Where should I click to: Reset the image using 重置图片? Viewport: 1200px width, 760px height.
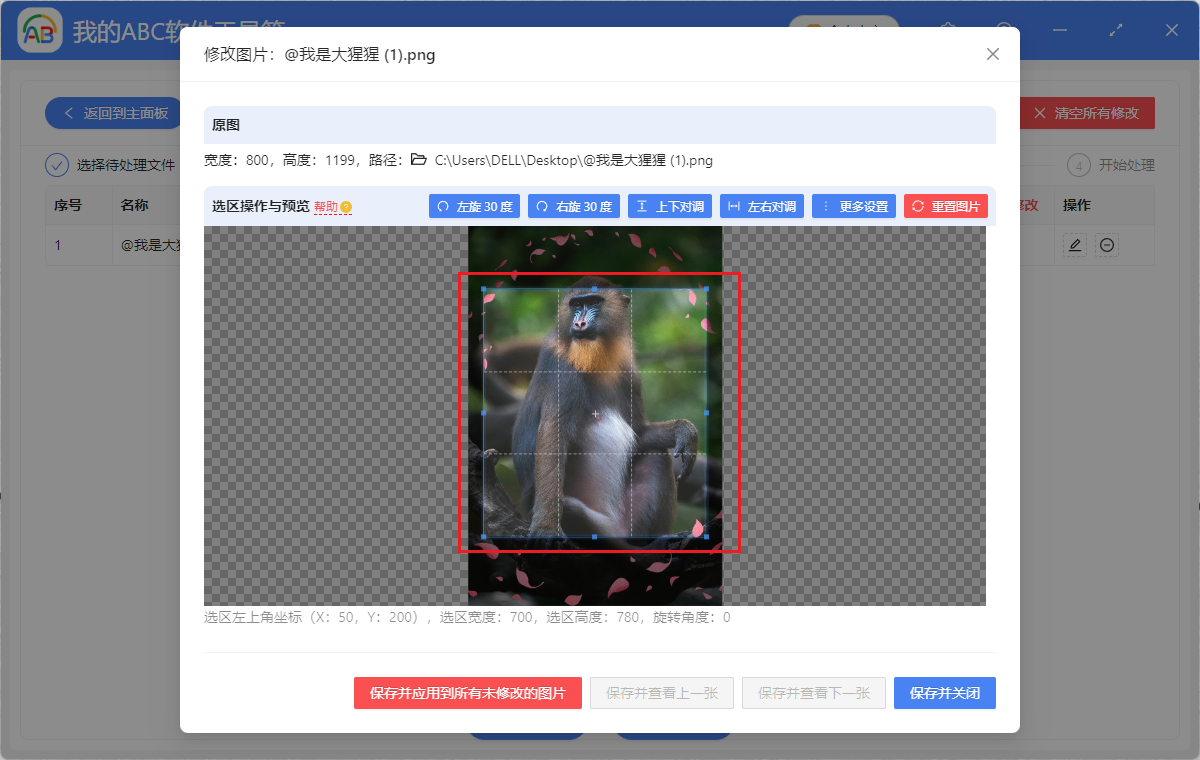[x=945, y=206]
